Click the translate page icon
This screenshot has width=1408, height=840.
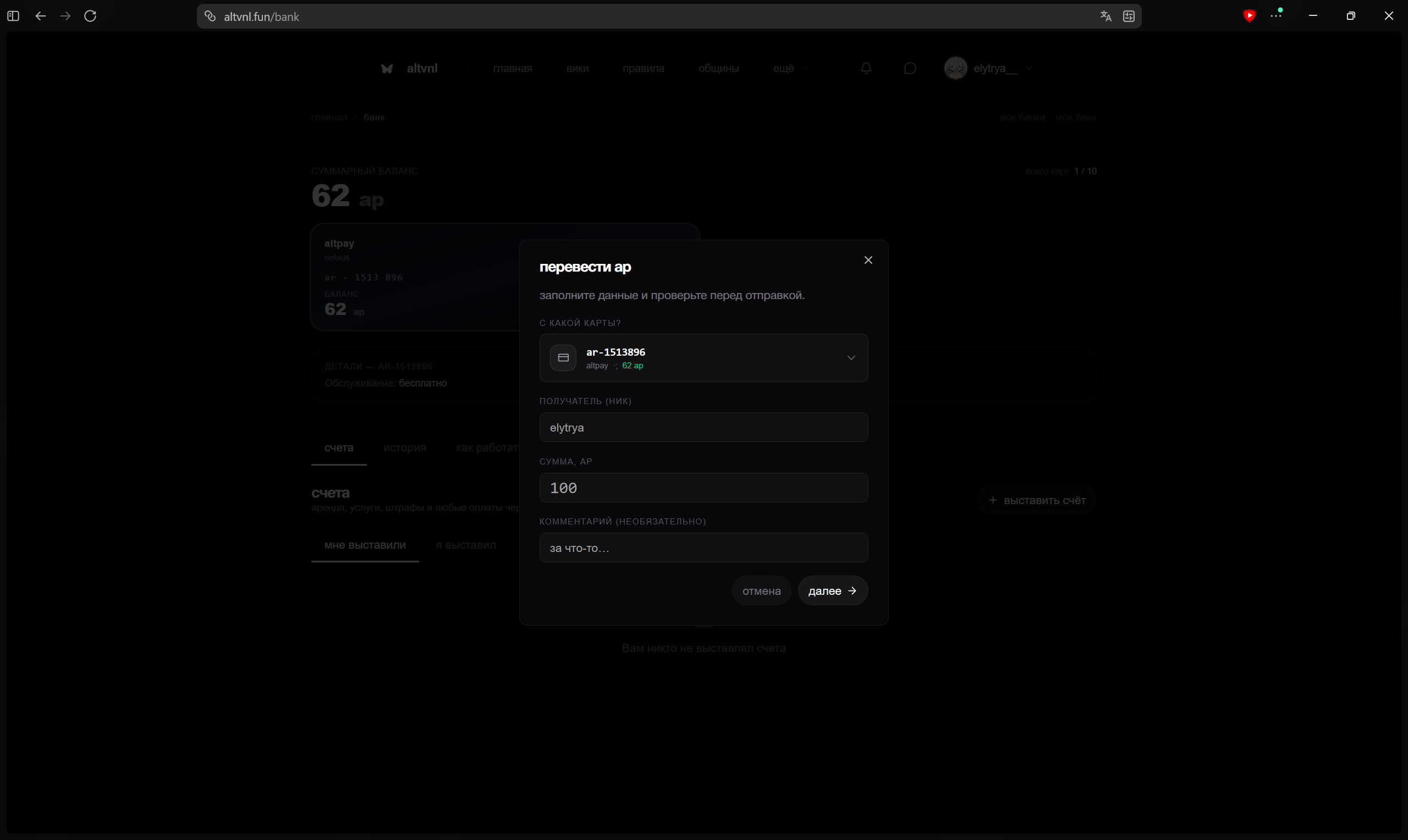pyautogui.click(x=1105, y=16)
